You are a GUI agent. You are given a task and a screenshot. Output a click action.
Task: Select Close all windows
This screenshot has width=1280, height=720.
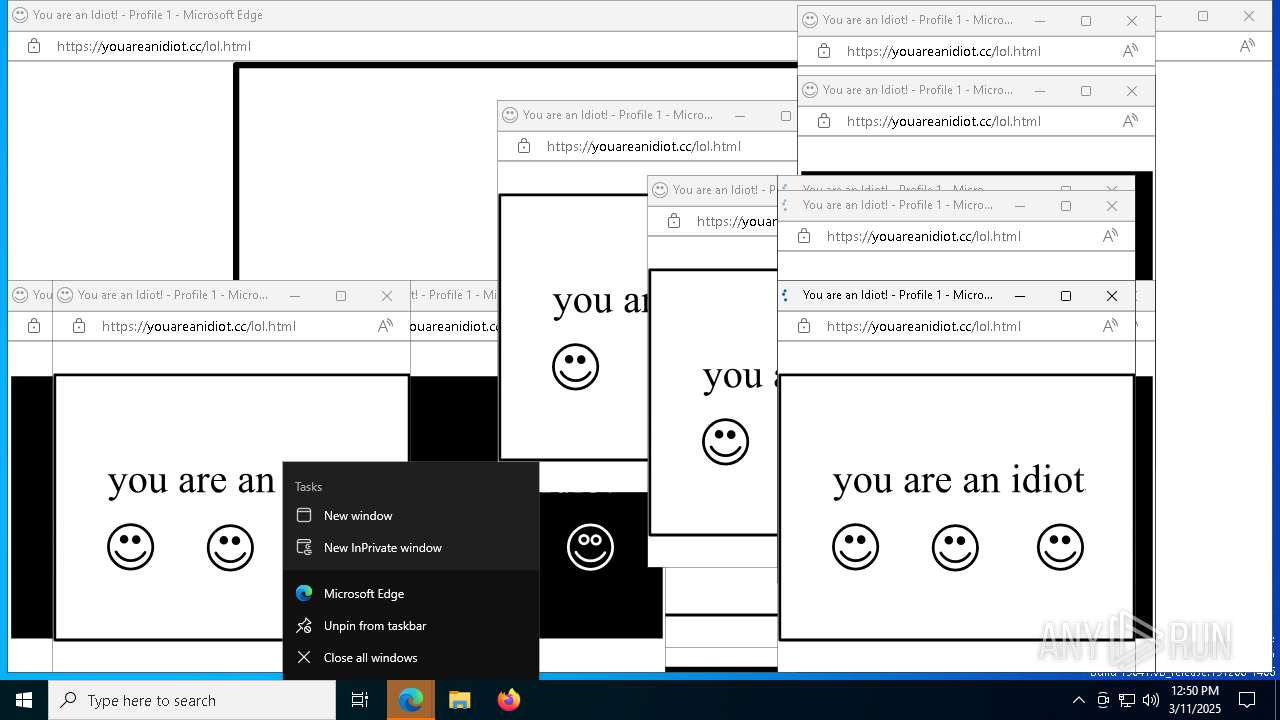click(x=411, y=658)
